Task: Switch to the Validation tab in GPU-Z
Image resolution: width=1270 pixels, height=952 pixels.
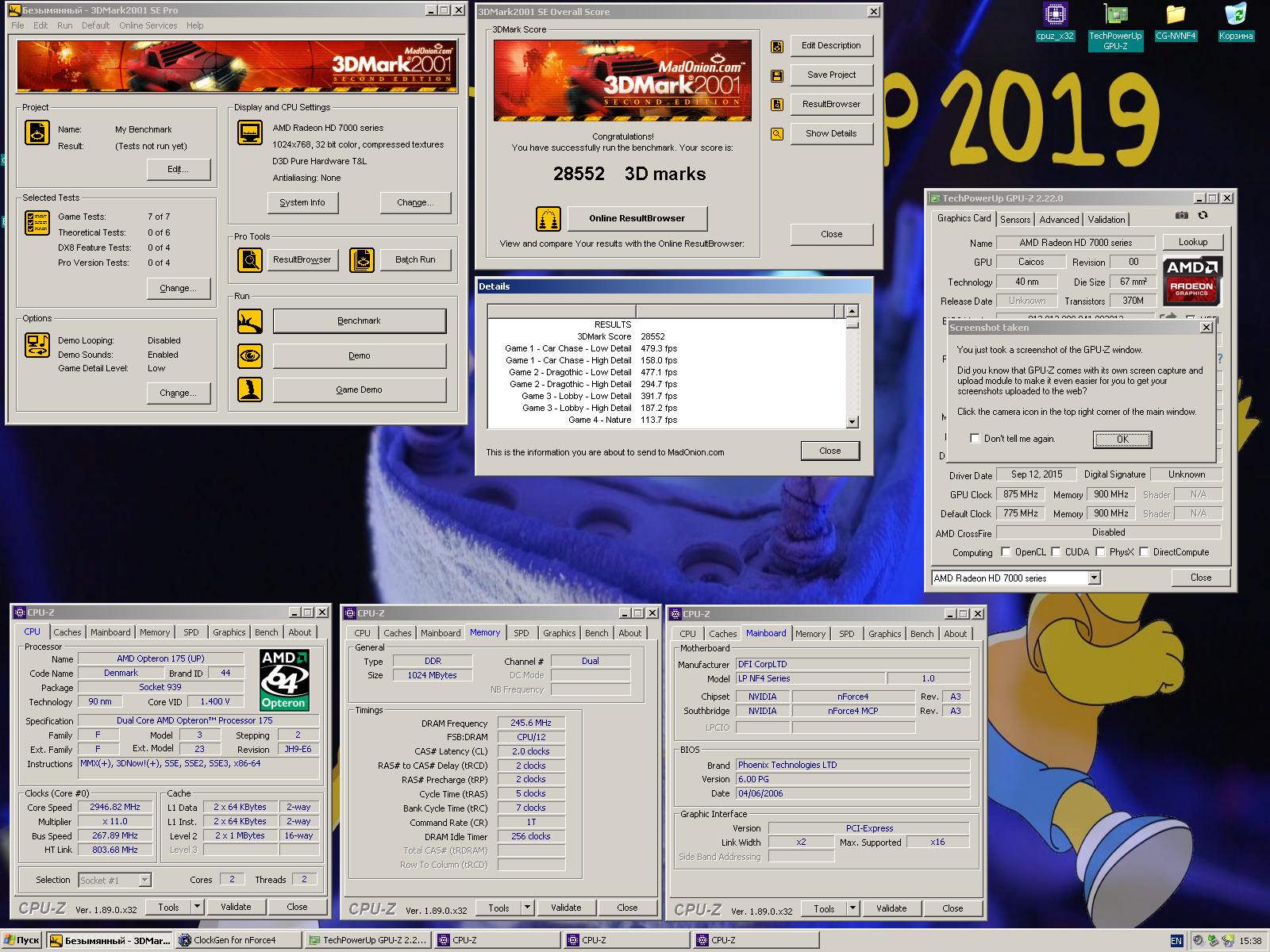Action: click(x=1106, y=220)
